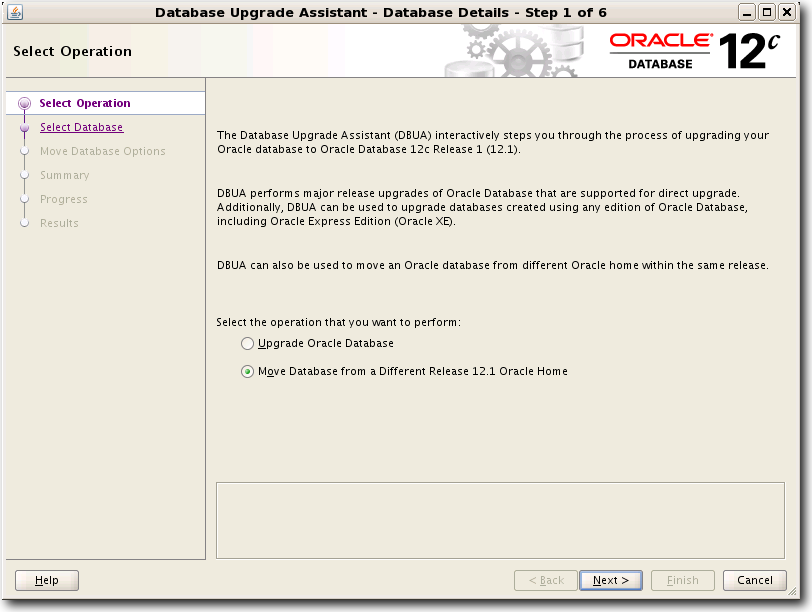Click the Select Operation page heading
The width and height of the screenshot is (812, 612).
(x=72, y=51)
